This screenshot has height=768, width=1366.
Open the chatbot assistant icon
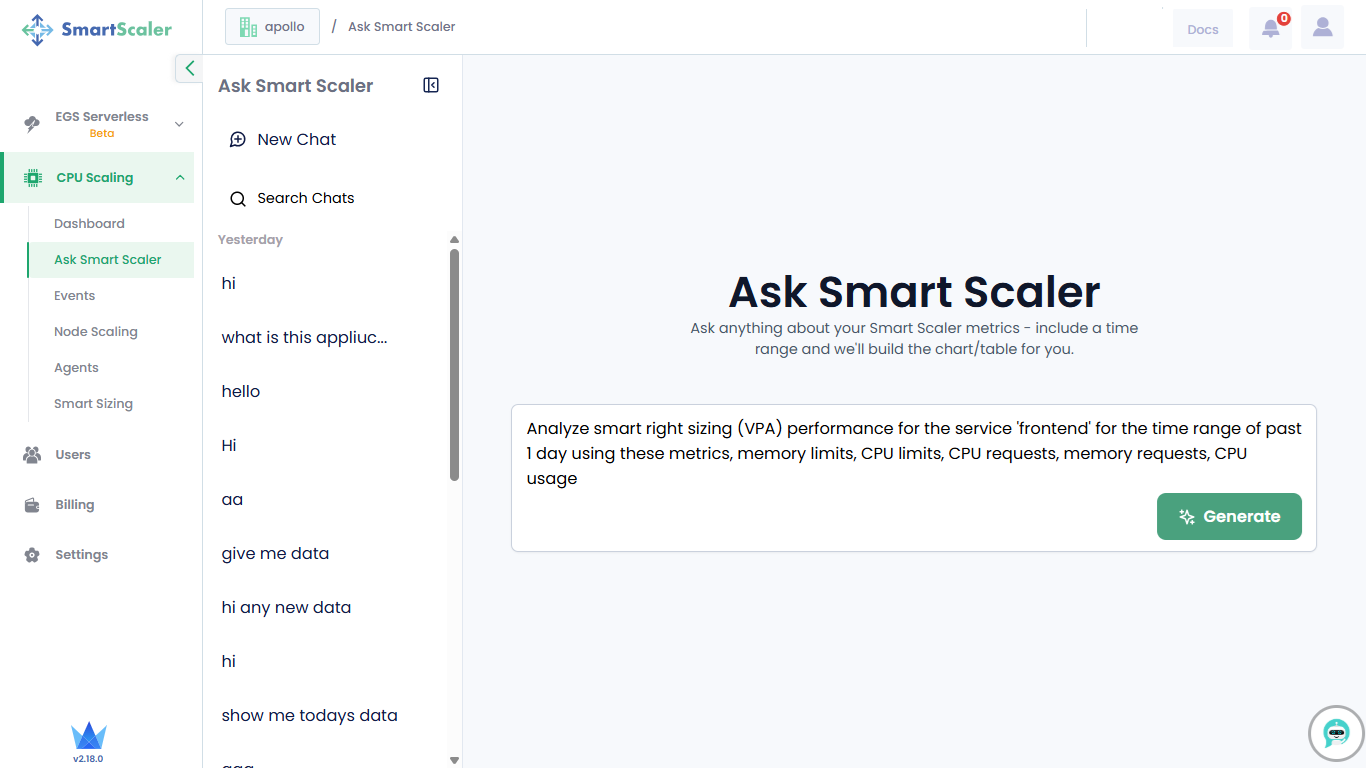tap(1336, 734)
